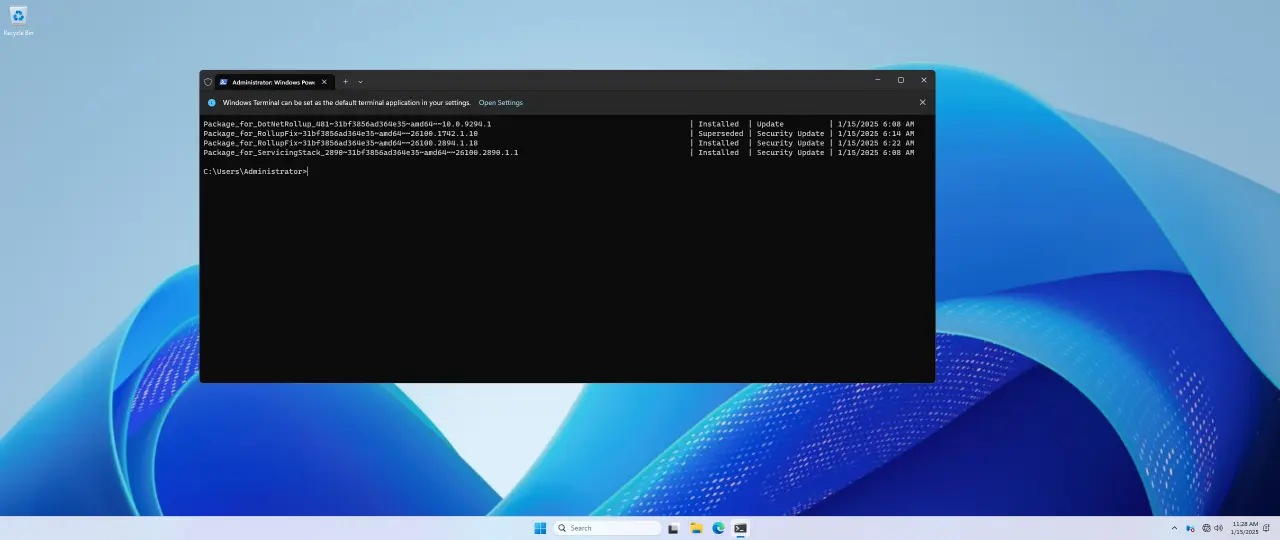This screenshot has width=1280, height=540.
Task: Open Task View from the taskbar
Action: [x=674, y=528]
